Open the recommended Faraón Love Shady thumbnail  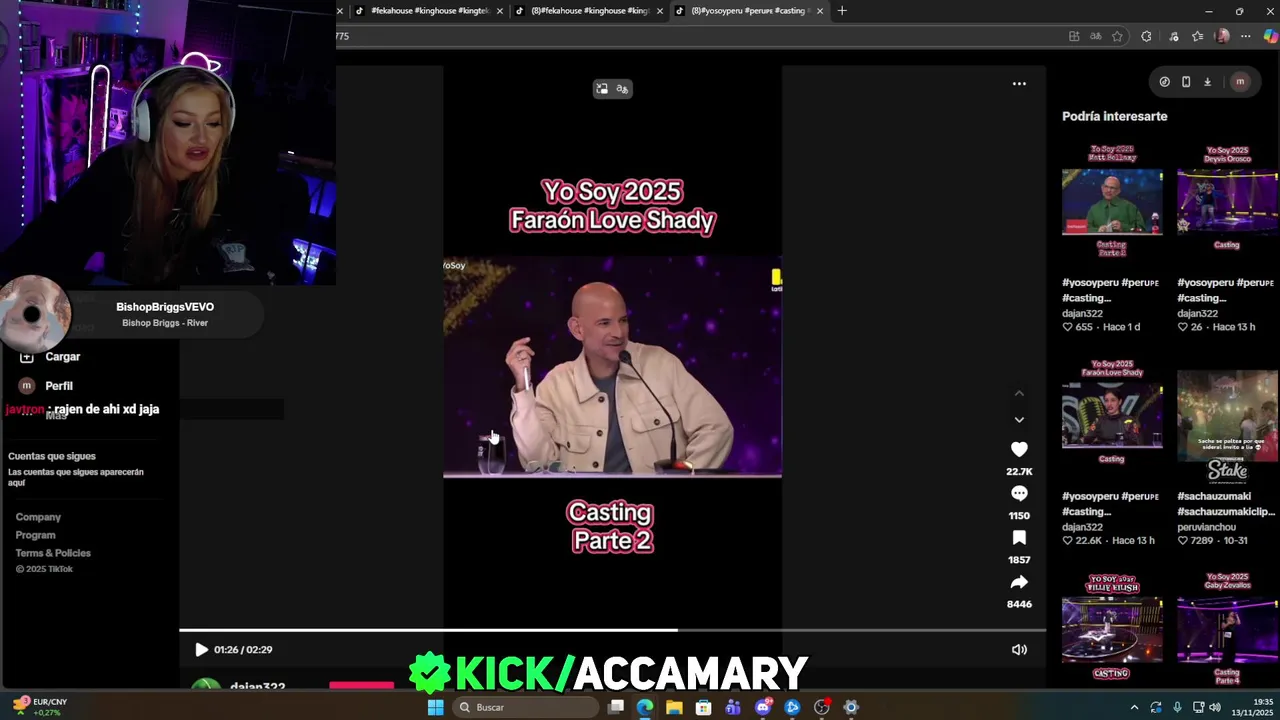click(1112, 414)
